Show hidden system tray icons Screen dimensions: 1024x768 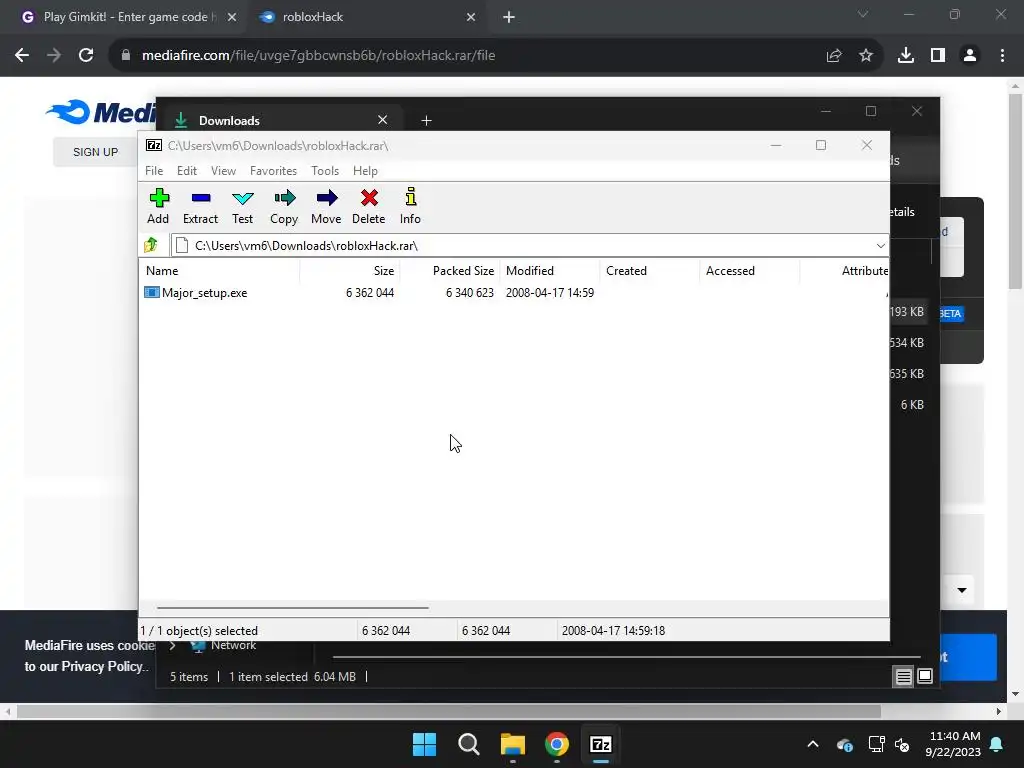tap(813, 744)
